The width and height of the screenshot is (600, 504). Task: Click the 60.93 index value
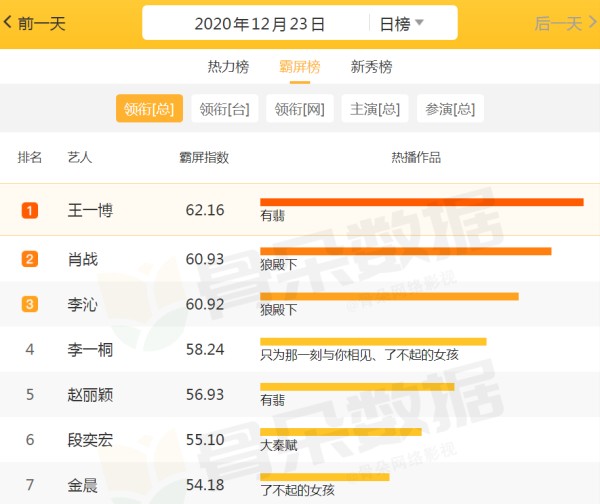[x=205, y=259]
